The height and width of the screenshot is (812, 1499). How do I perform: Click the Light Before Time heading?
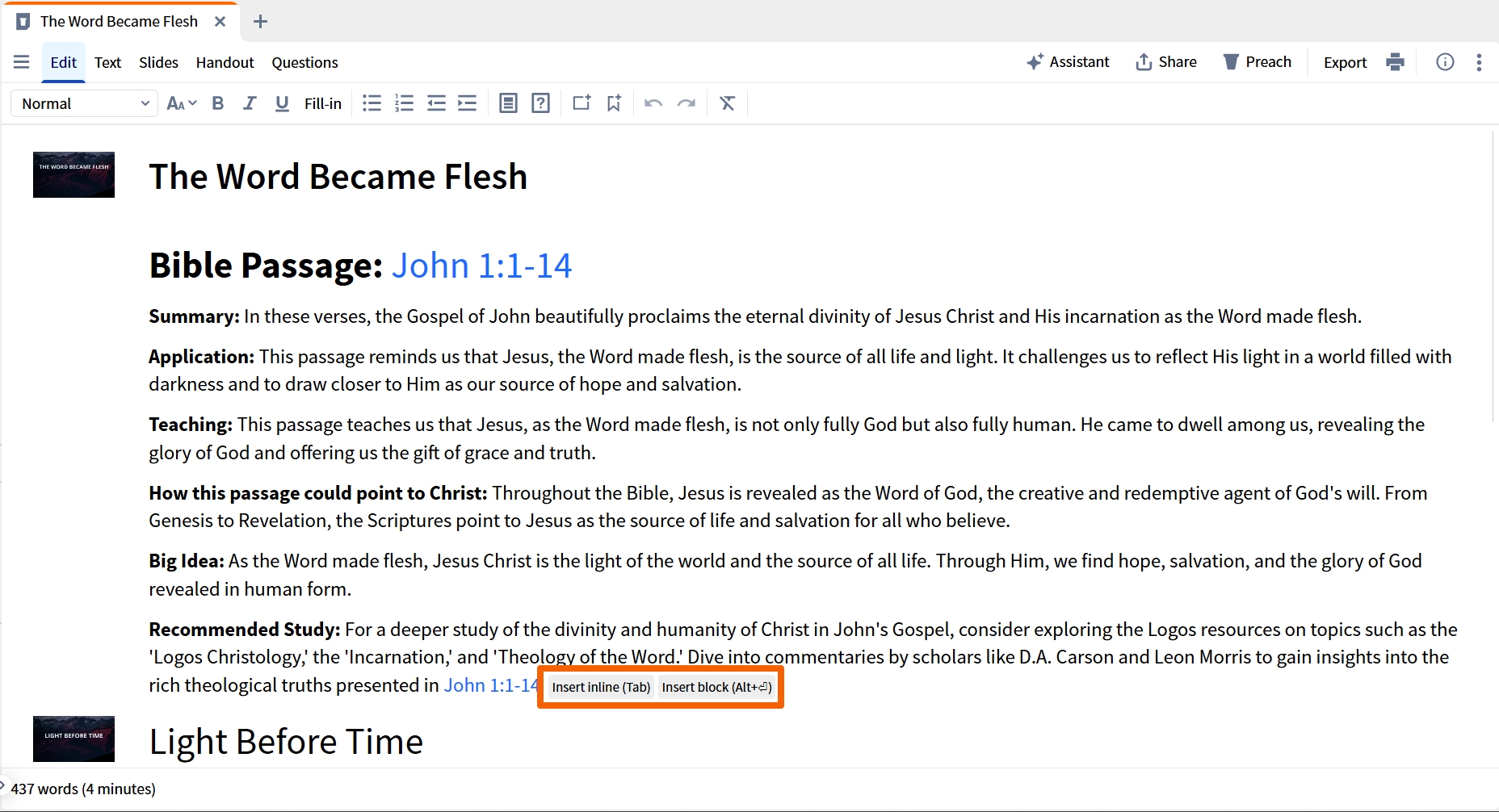click(286, 741)
